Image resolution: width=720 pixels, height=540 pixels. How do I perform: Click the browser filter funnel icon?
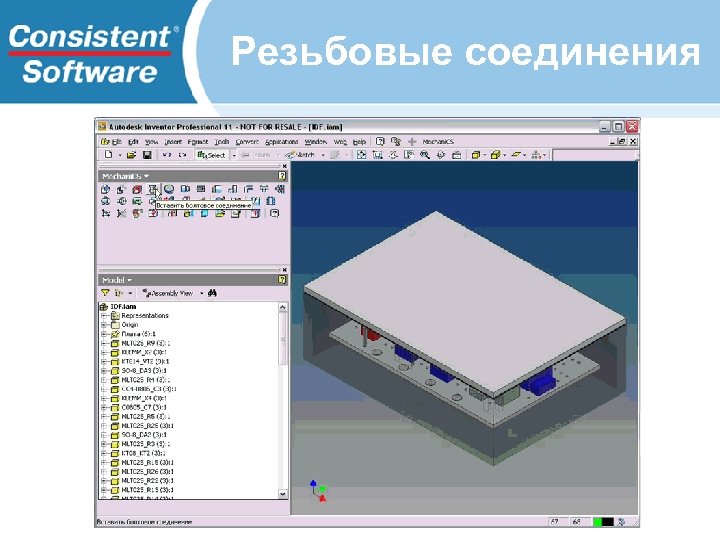point(105,292)
